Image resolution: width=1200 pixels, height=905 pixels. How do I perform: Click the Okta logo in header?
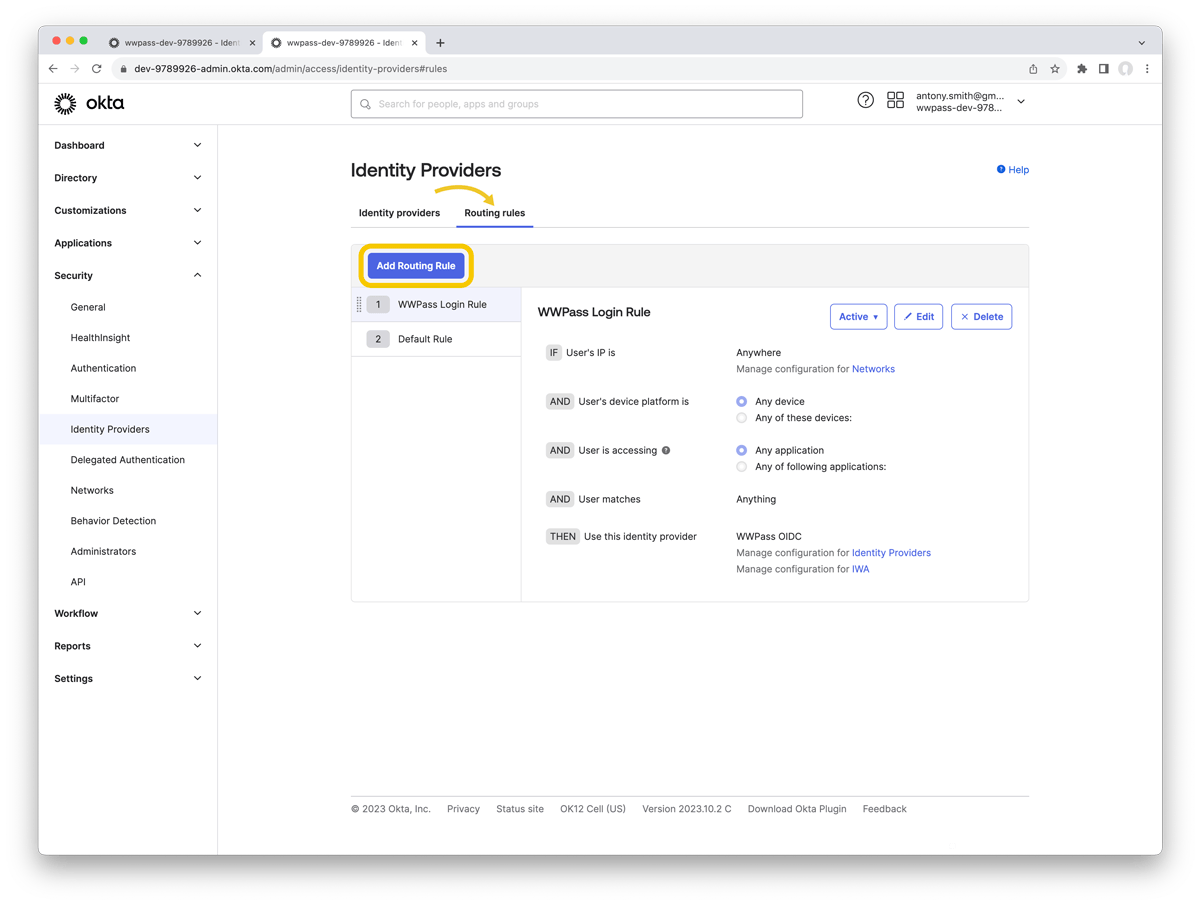coord(89,103)
